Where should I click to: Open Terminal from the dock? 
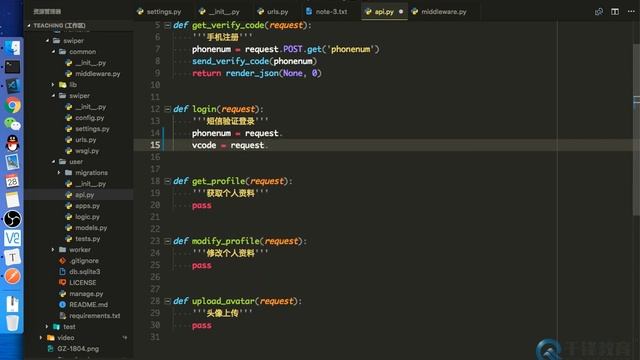[12, 67]
